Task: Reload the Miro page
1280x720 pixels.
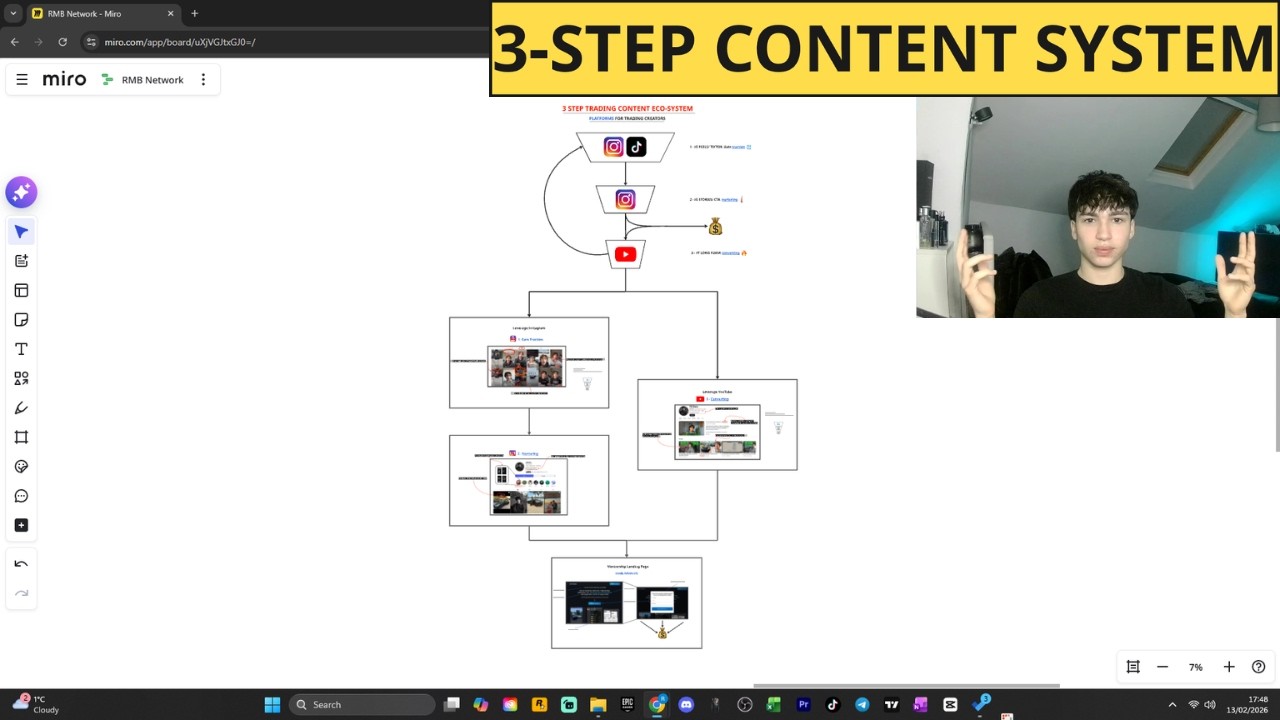Action: [x=62, y=42]
